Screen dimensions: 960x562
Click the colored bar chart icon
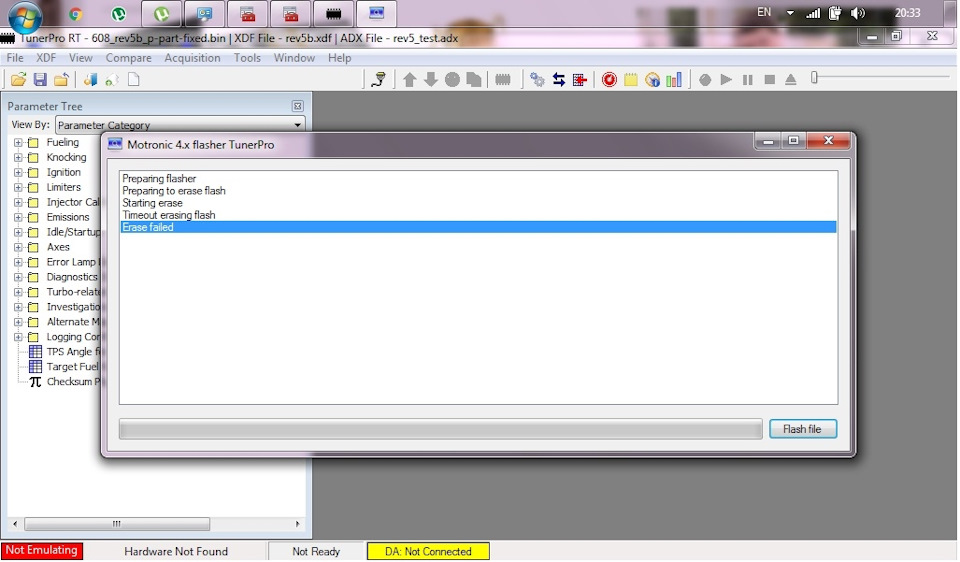(x=673, y=80)
